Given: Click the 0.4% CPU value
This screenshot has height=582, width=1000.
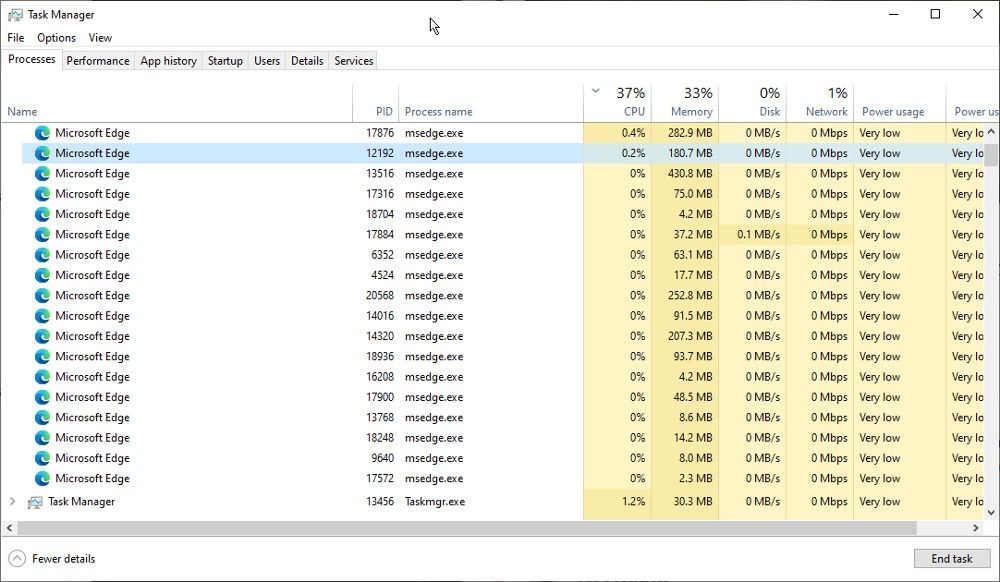Looking at the screenshot, I should click(x=633, y=133).
